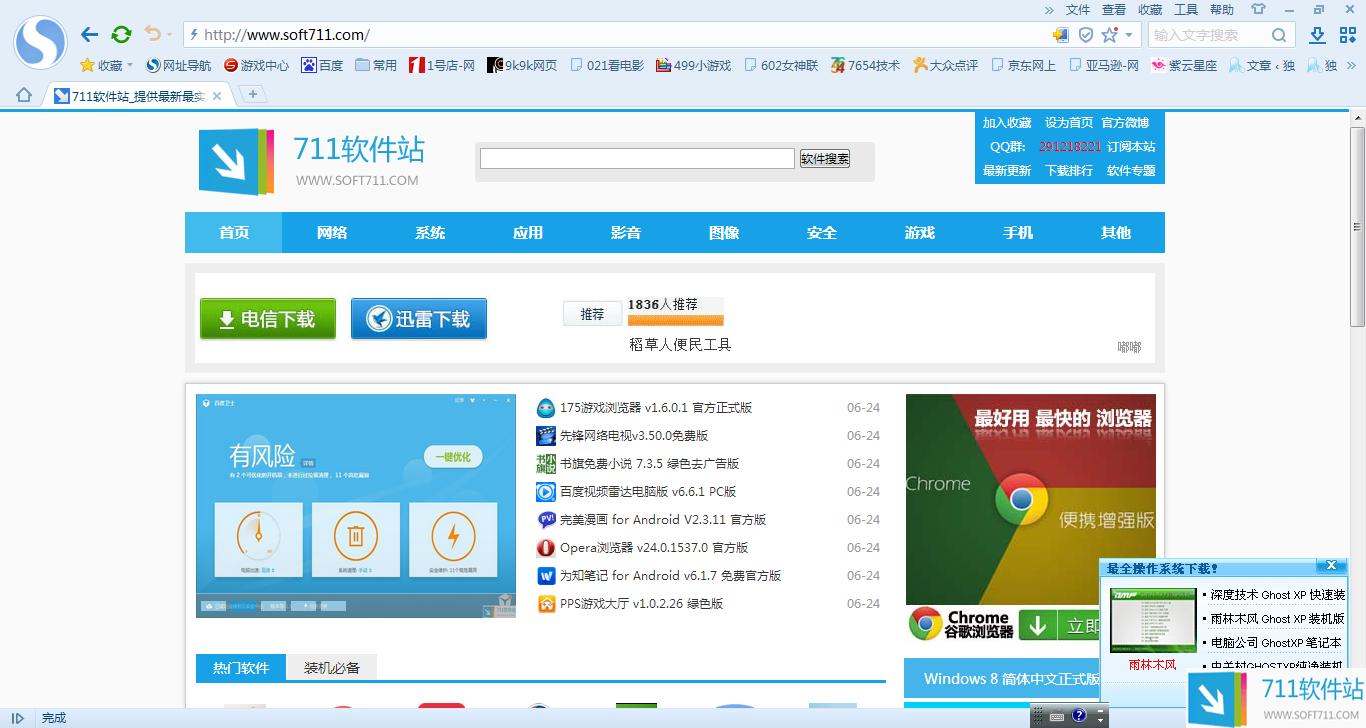This screenshot has width=1366, height=728.
Task: Click the undo closed tab arrow
Action: point(152,34)
